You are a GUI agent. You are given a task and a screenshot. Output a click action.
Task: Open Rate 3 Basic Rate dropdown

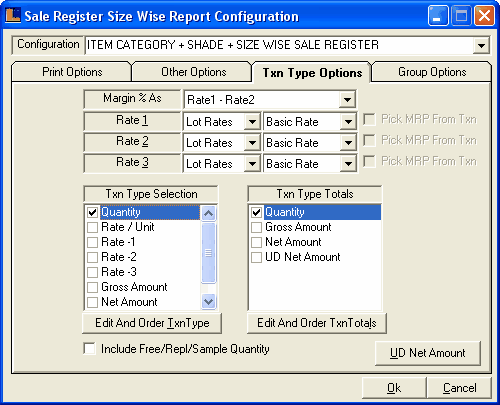348,164
